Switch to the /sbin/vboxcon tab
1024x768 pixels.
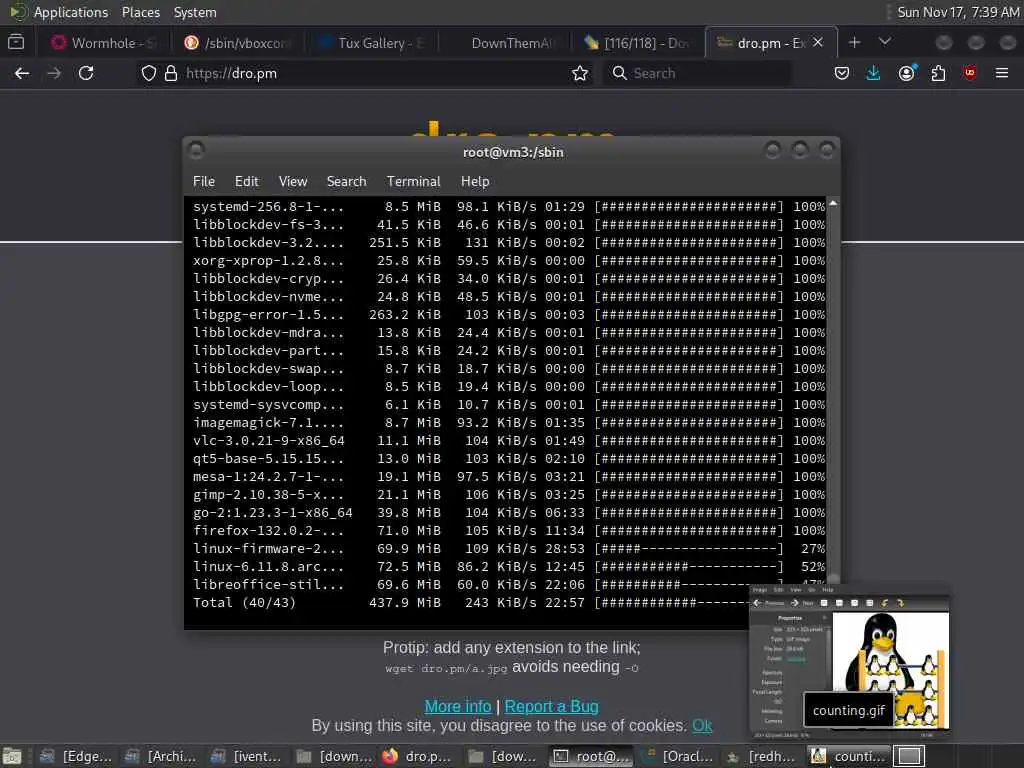tap(238, 43)
